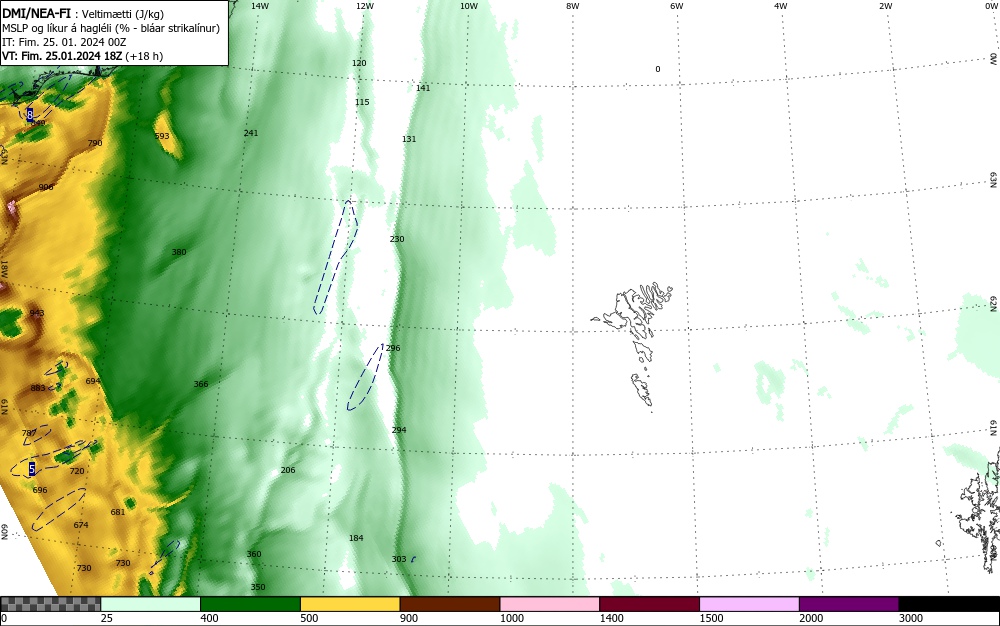Click the map value 906
This screenshot has width=1000, height=626.
pyautogui.click(x=46, y=187)
